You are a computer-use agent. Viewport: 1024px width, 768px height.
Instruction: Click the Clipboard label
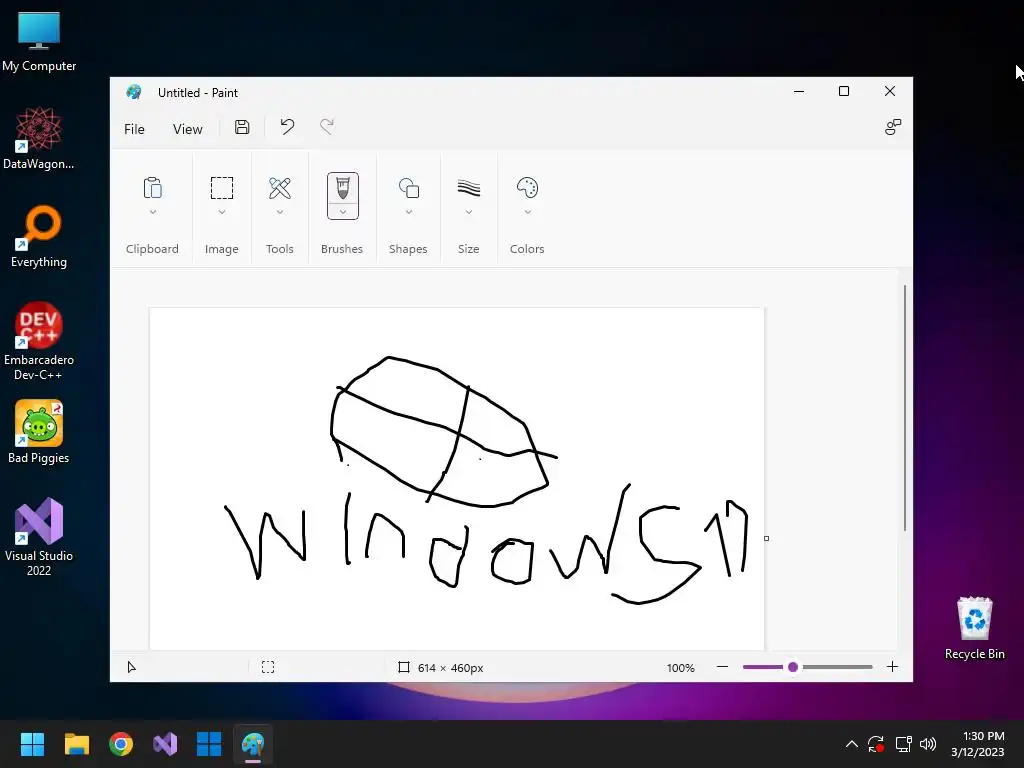(x=152, y=249)
